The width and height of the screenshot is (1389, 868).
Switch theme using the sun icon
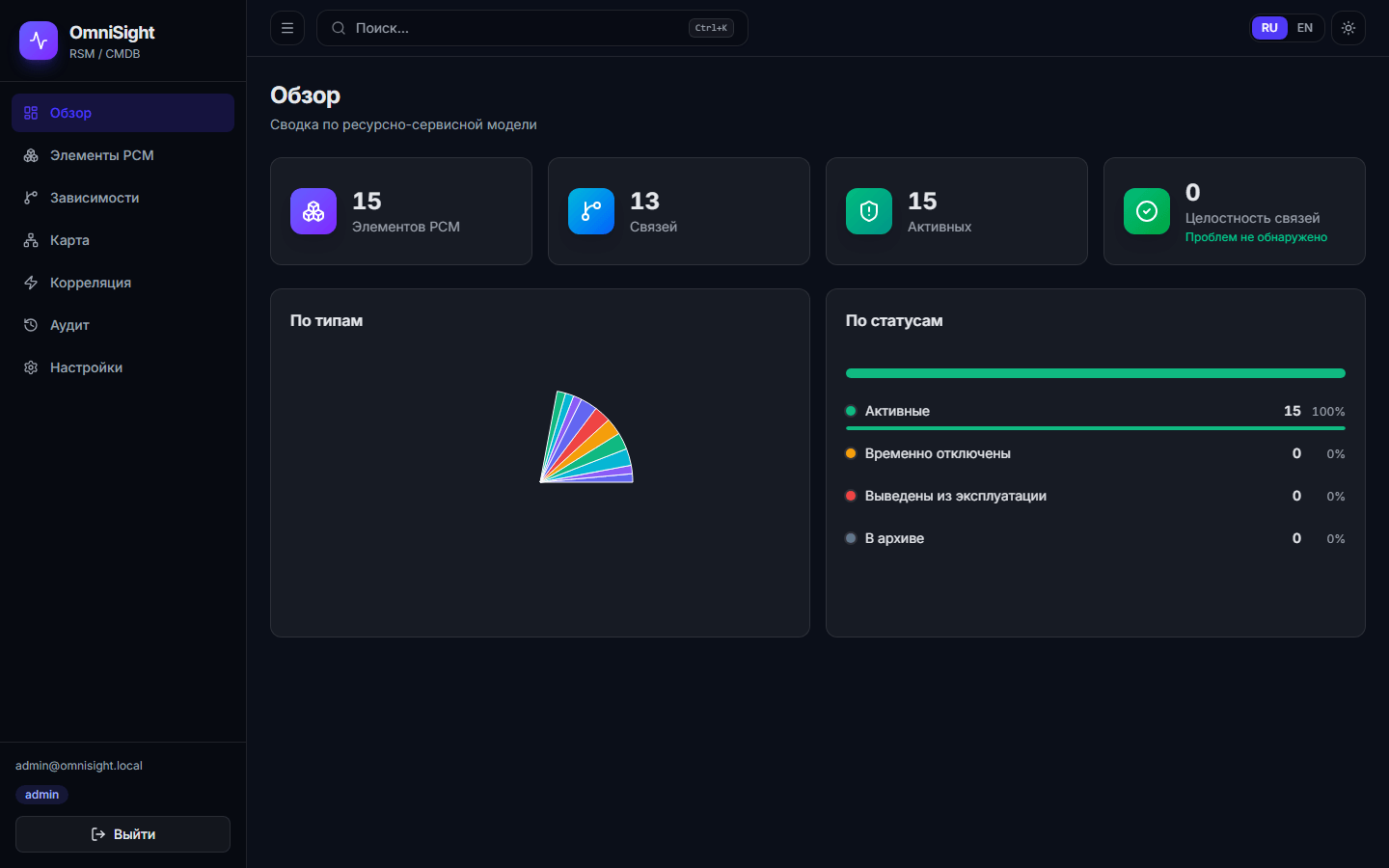tap(1348, 28)
